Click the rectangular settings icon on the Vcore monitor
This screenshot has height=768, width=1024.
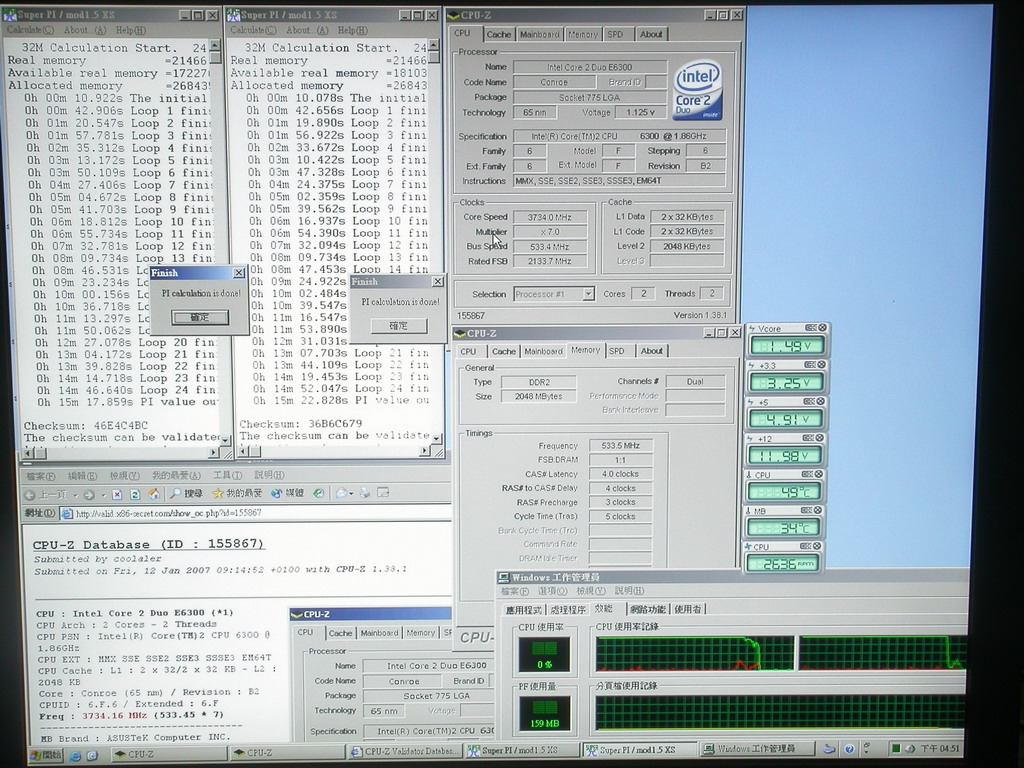pos(810,328)
